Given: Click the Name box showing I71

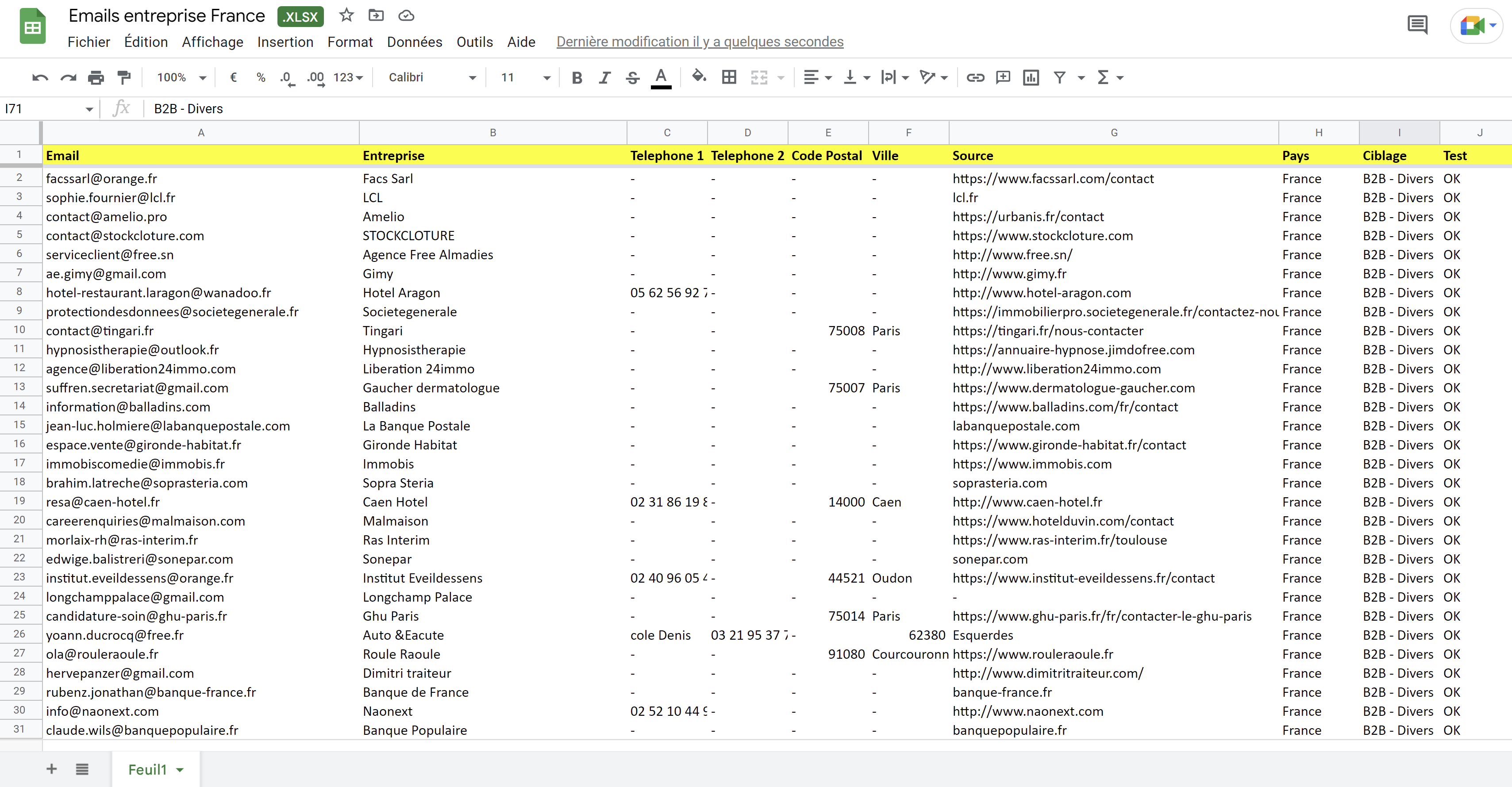Looking at the screenshot, I should 48,108.
